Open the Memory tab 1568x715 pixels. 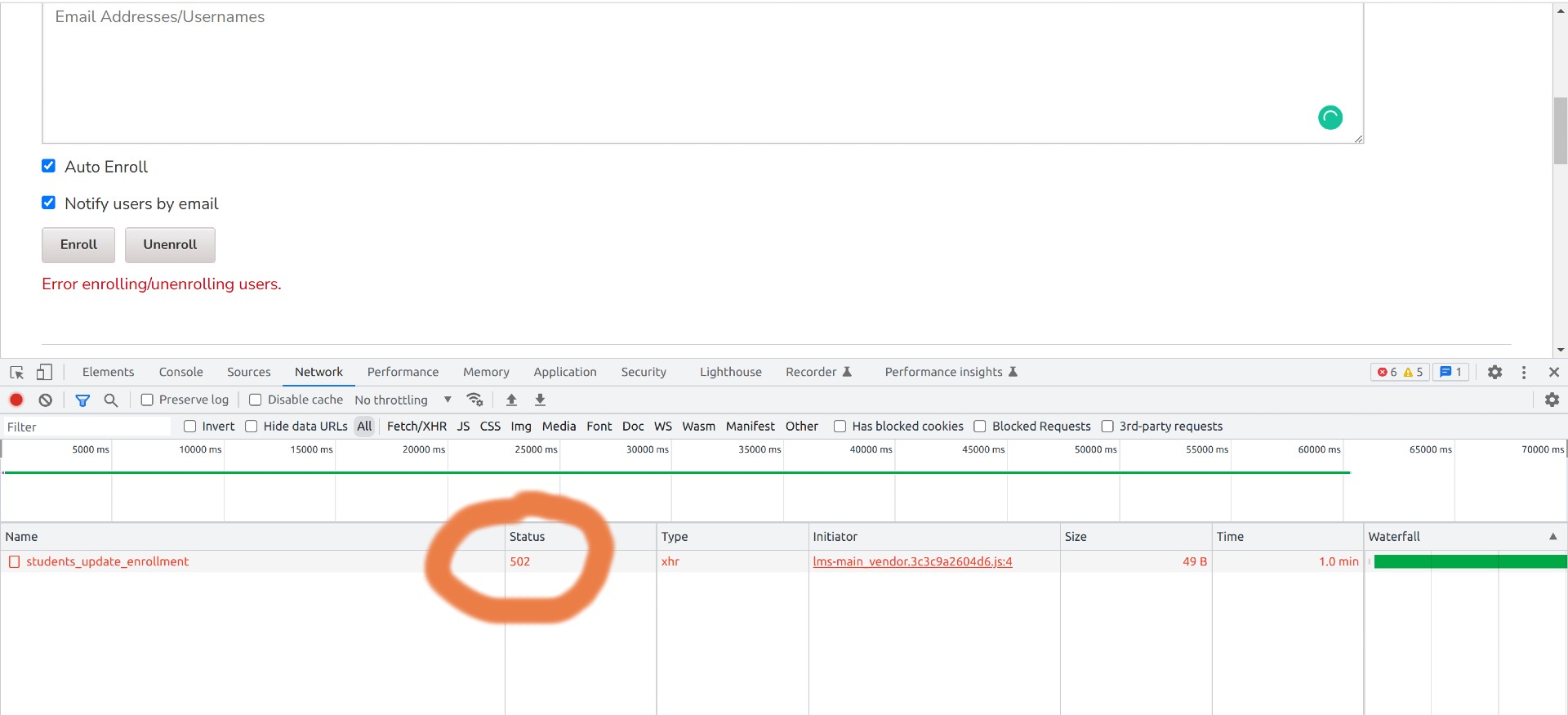tap(486, 372)
